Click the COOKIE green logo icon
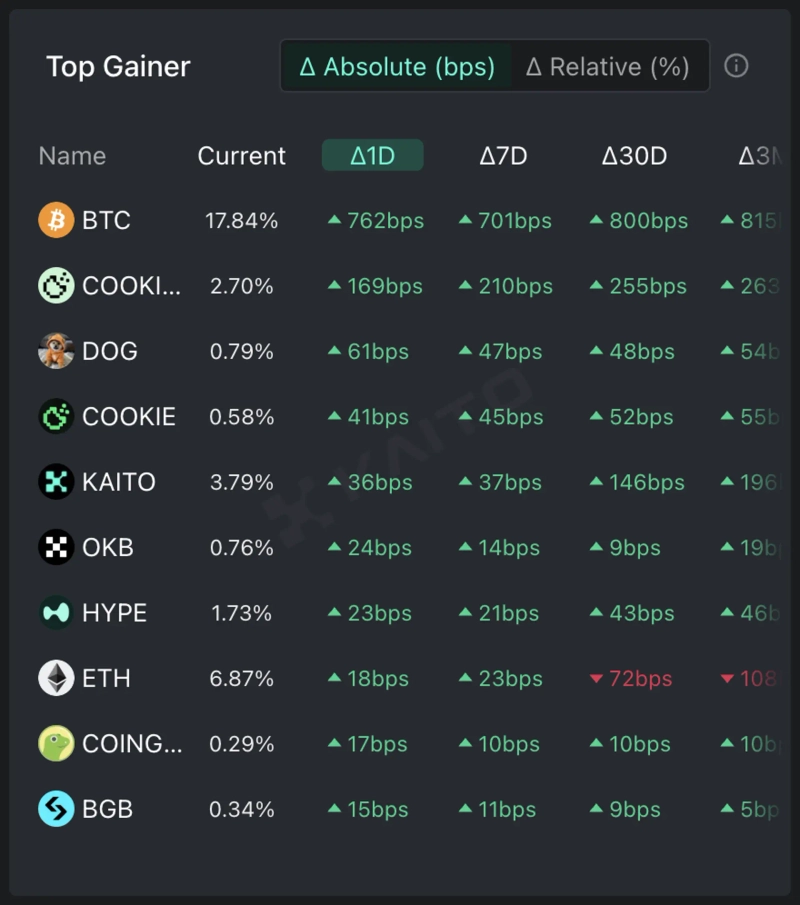 click(56, 417)
